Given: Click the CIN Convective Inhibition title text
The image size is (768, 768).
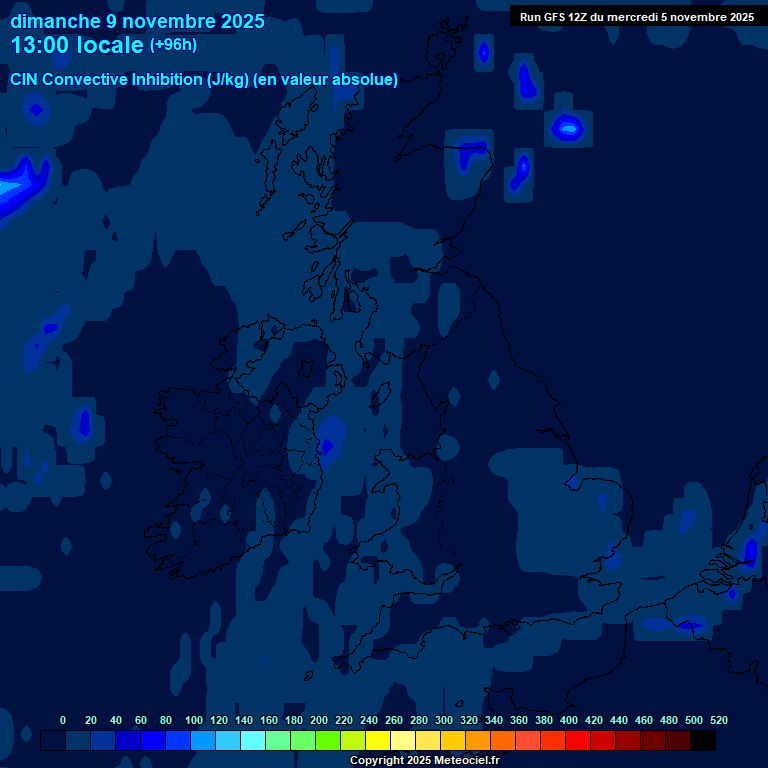Looking at the screenshot, I should [204, 80].
